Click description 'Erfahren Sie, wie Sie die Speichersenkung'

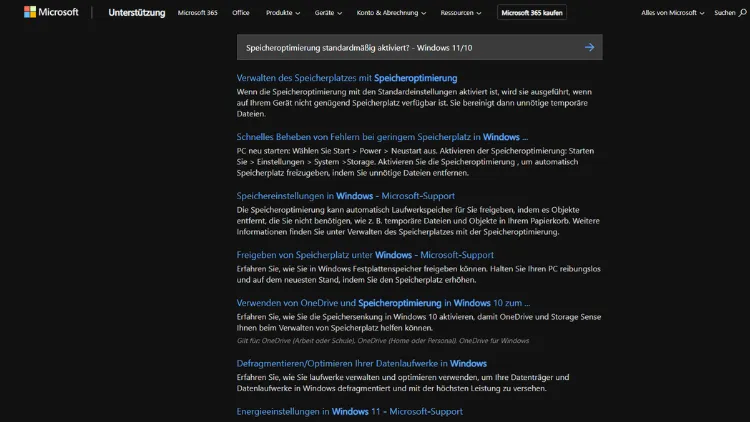[419, 322]
